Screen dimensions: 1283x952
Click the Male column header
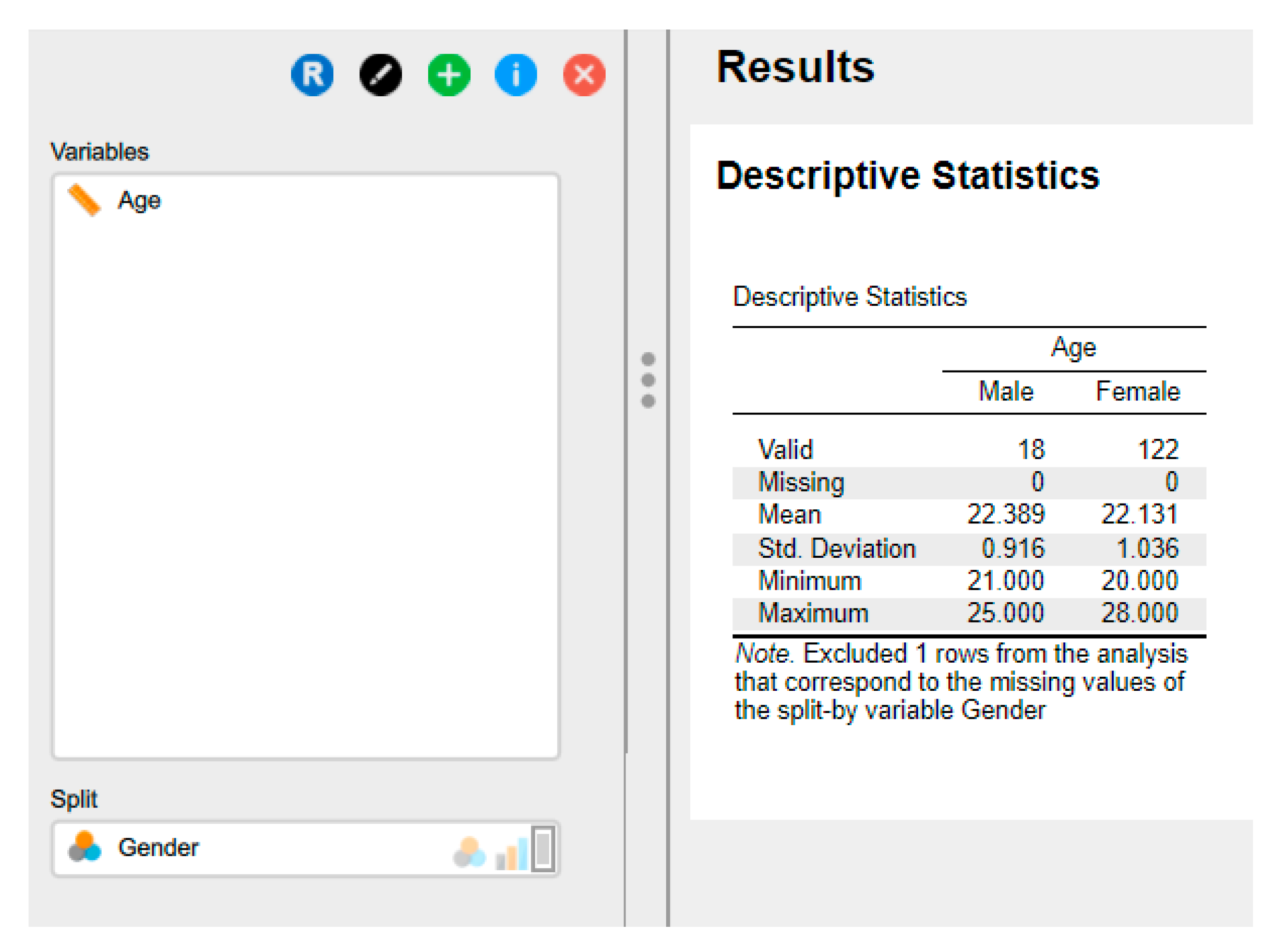1006,391
